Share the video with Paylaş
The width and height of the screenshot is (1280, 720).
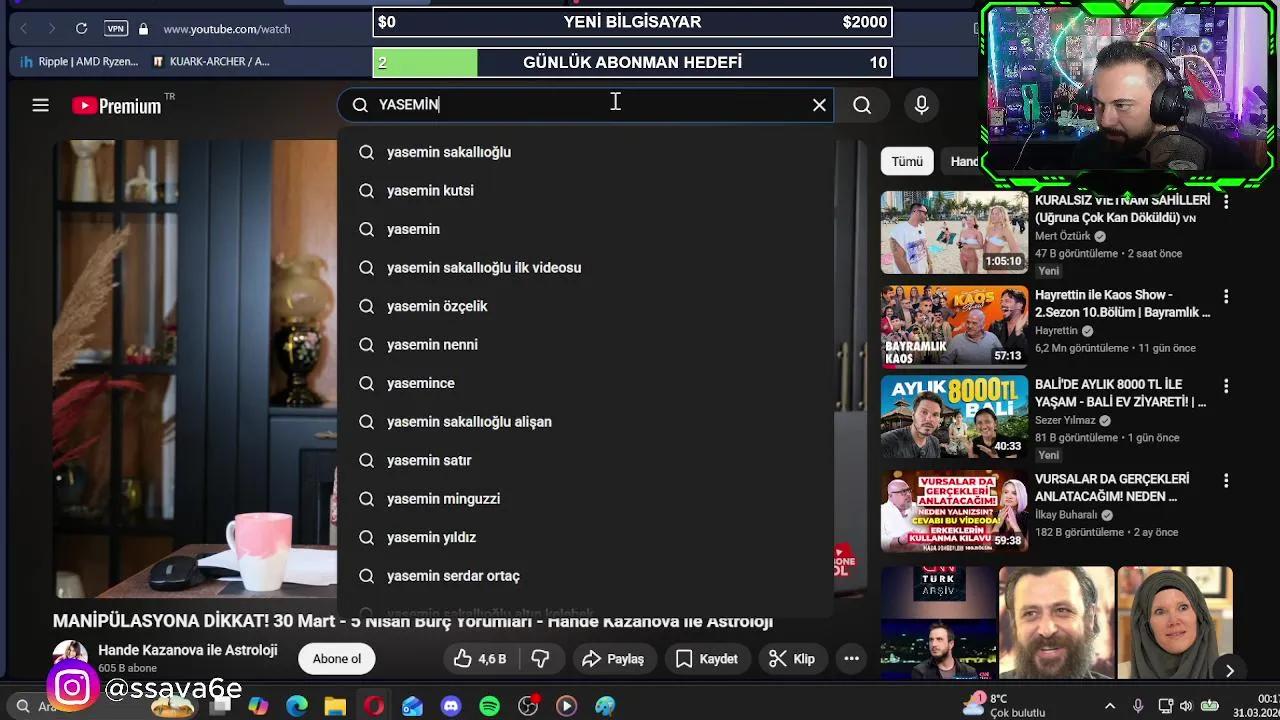click(613, 659)
